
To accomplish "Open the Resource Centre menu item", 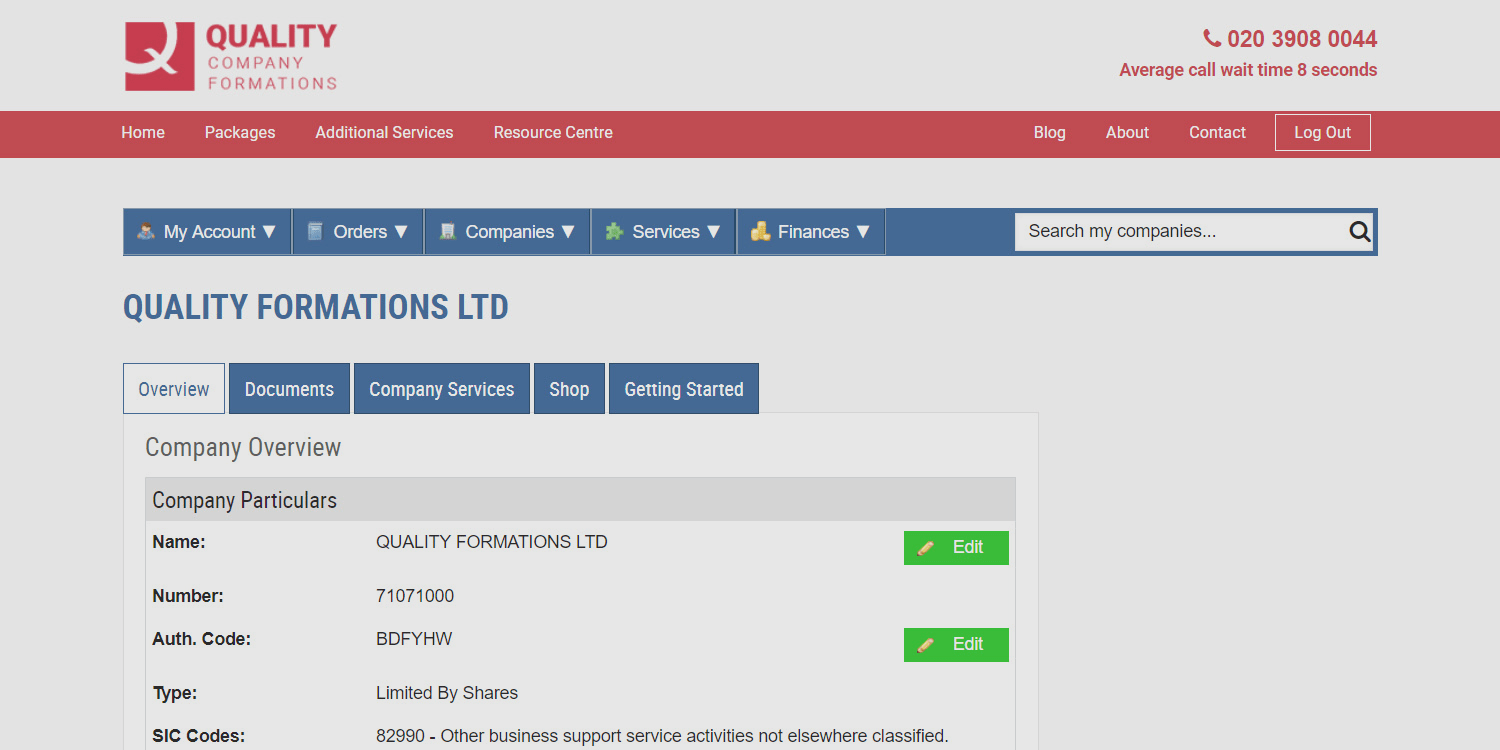I will (x=553, y=132).
